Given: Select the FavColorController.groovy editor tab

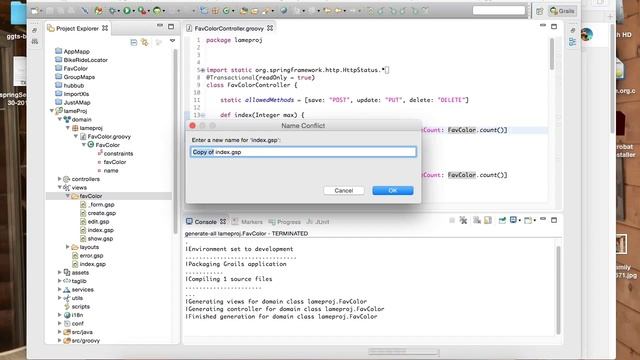Looking at the screenshot, I should pyautogui.click(x=229, y=28).
